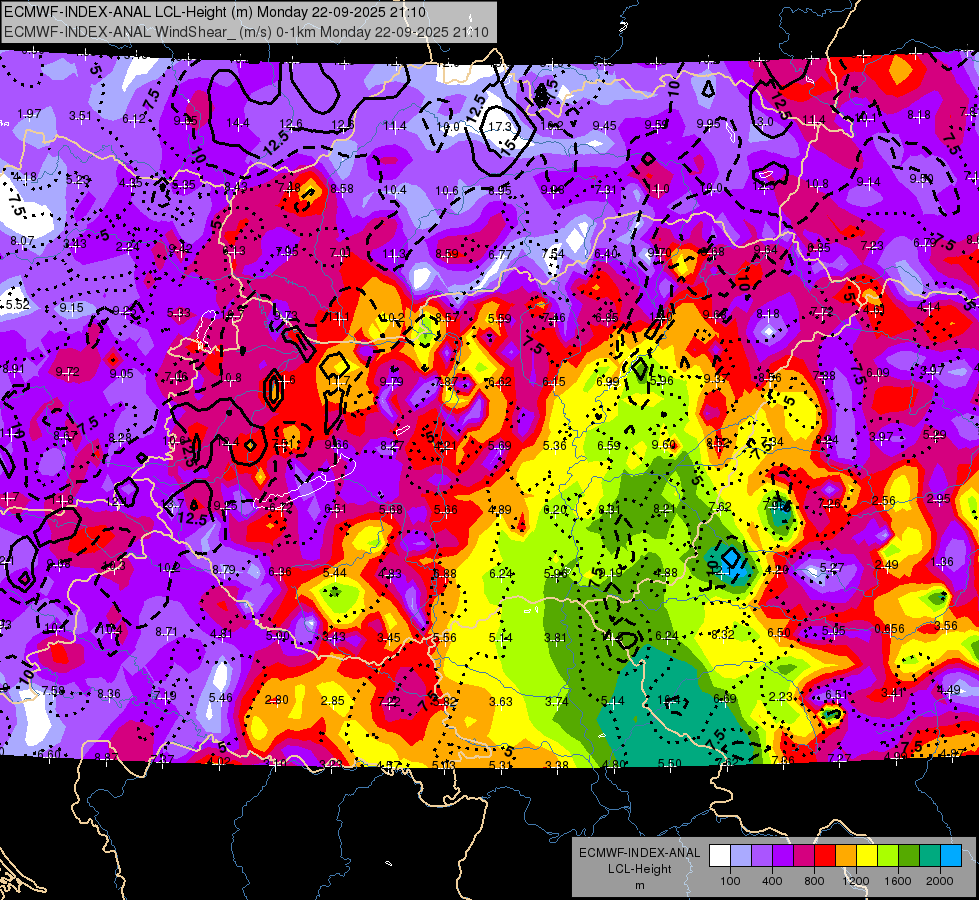Click the 8.07 grid value

click(22, 240)
